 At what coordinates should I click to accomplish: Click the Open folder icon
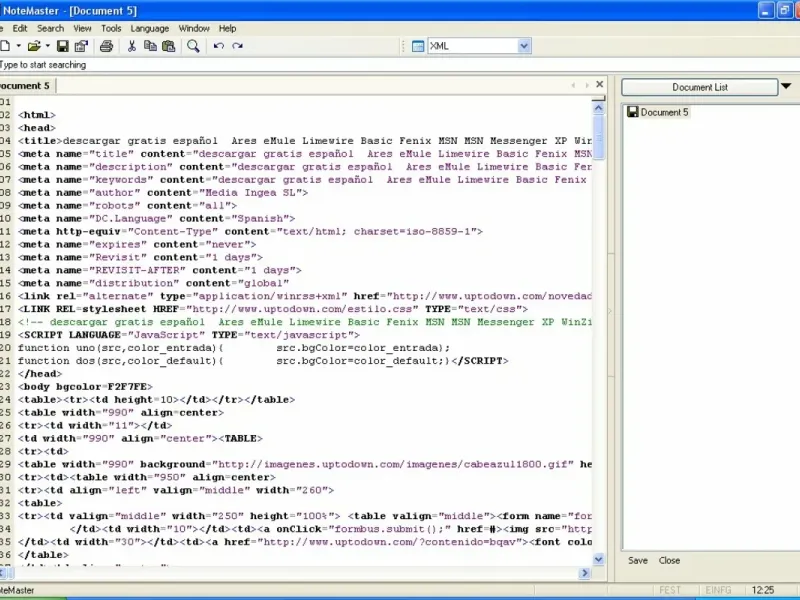tap(34, 46)
